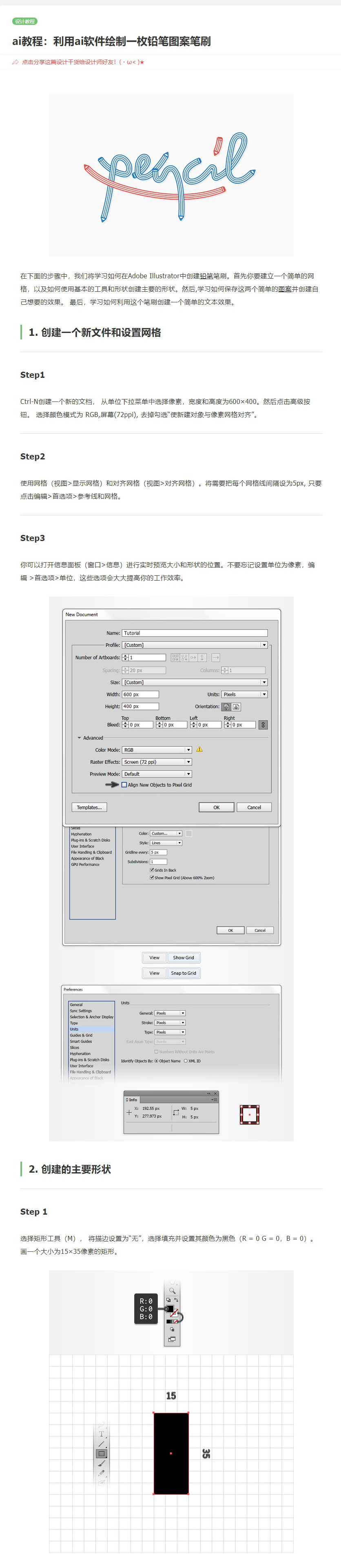Select the Object Name radio button
Image resolution: width=341 pixels, height=1568 pixels.
[157, 1061]
